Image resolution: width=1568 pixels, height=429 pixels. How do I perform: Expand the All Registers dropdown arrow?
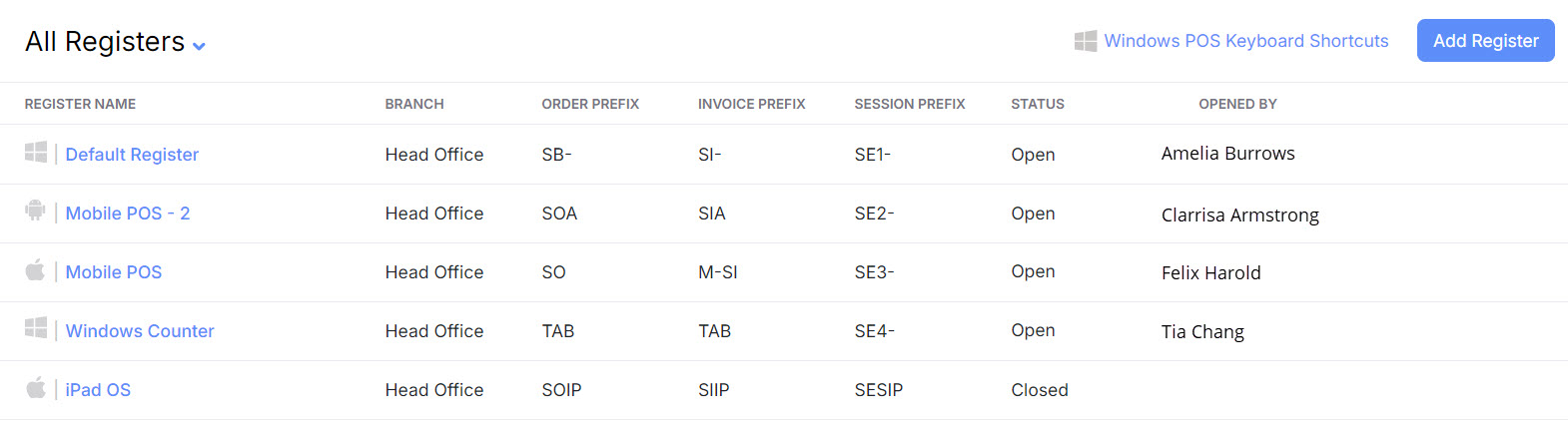pos(199,46)
